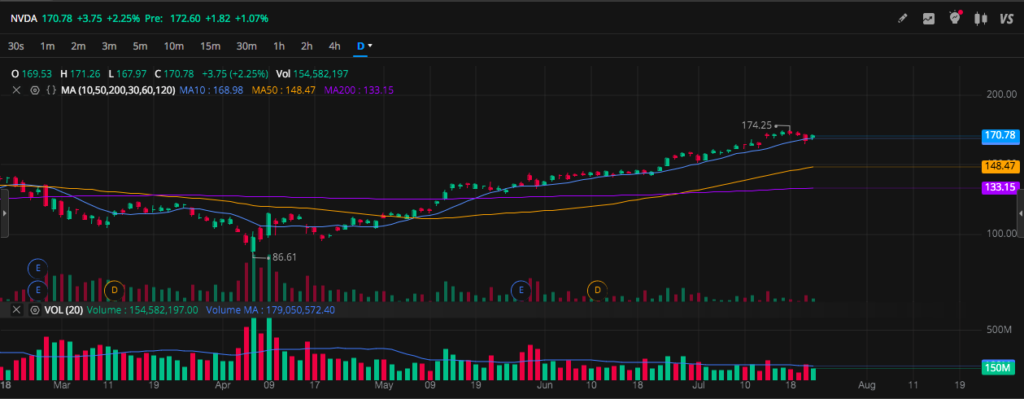Switch to the 5m timeframe

pyautogui.click(x=140, y=46)
